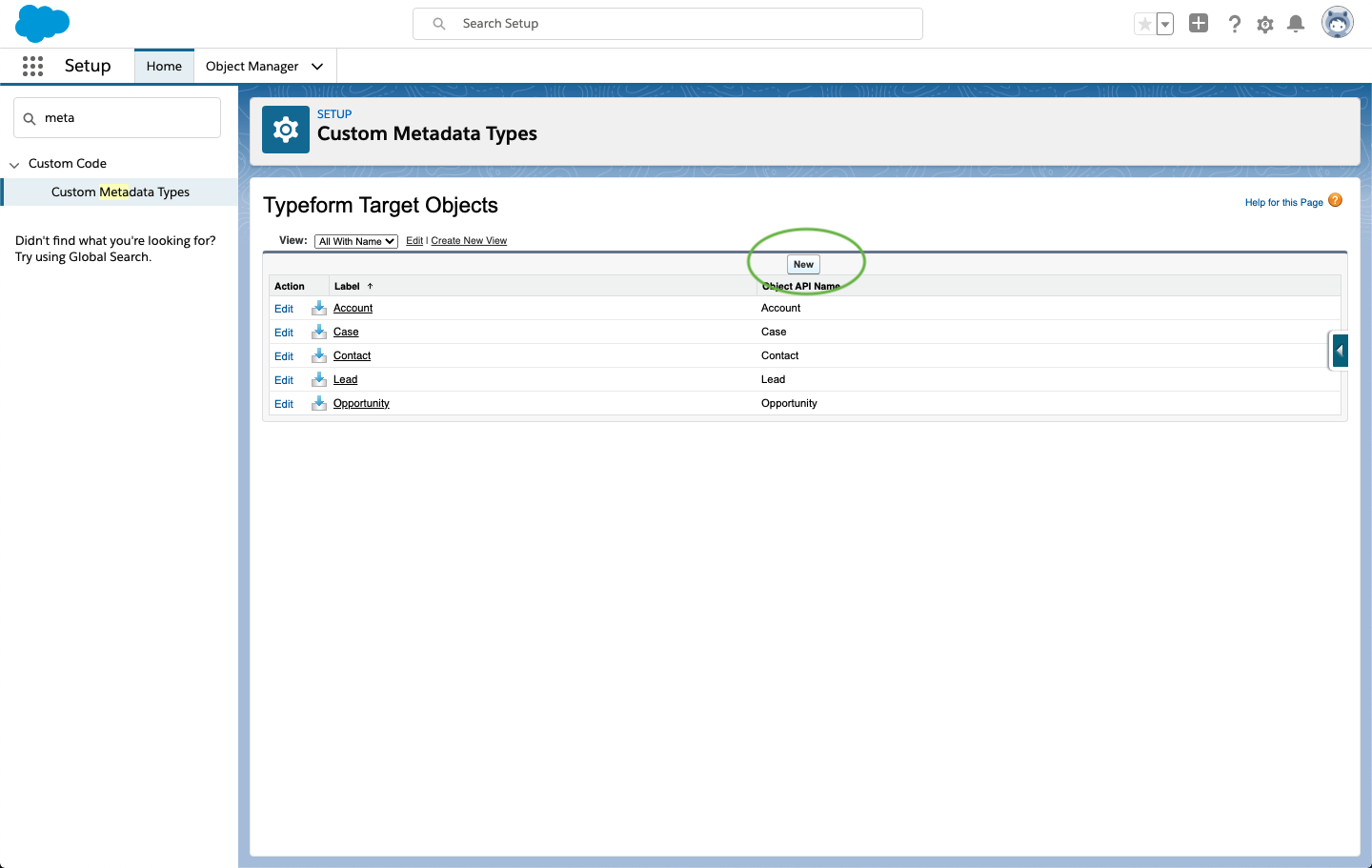This screenshot has width=1372, height=868.
Task: Open the Case label link
Action: coord(346,332)
